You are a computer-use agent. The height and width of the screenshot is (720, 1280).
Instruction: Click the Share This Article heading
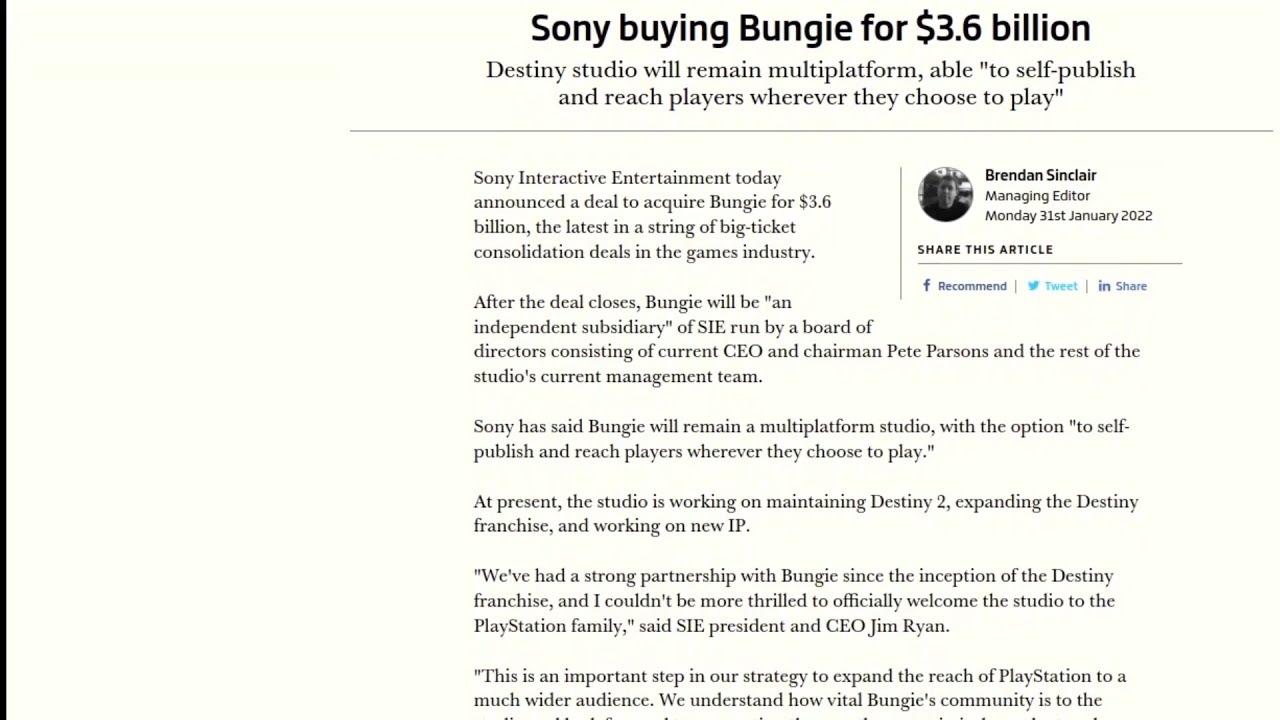985,250
